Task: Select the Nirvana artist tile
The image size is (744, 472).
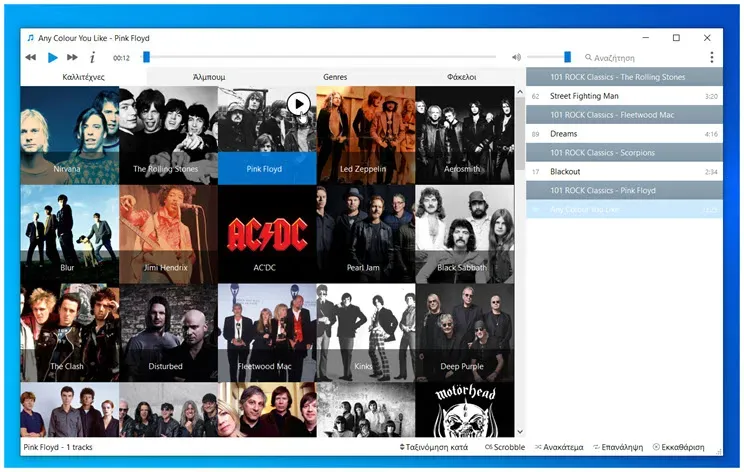Action: pyautogui.click(x=70, y=135)
